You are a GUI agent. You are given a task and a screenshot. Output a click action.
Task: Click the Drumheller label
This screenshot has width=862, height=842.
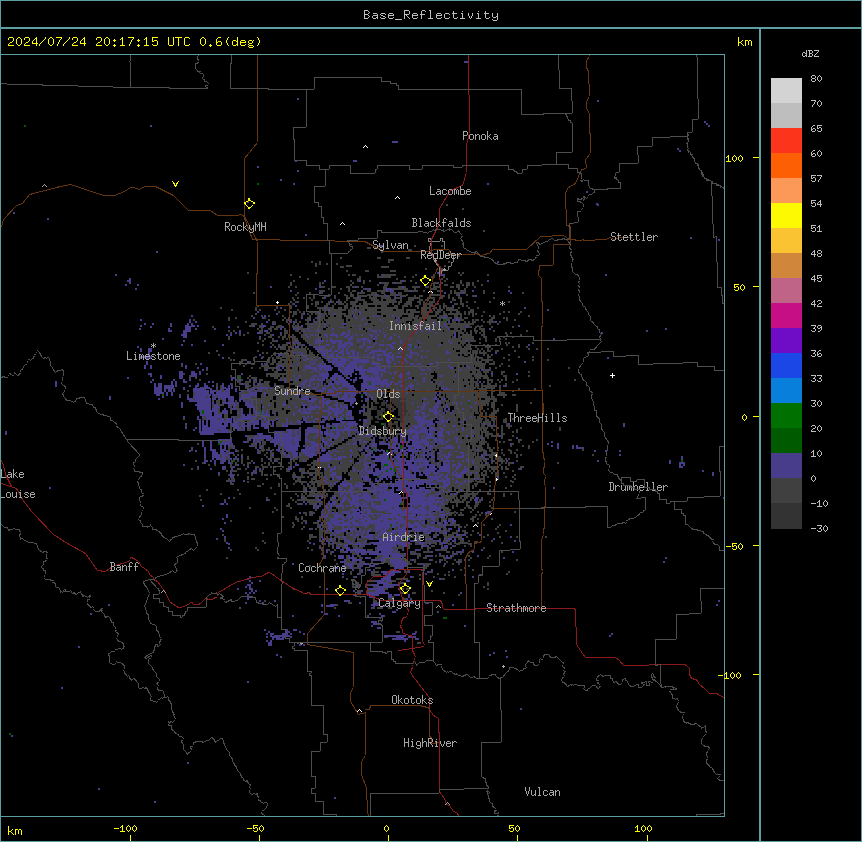point(638,487)
